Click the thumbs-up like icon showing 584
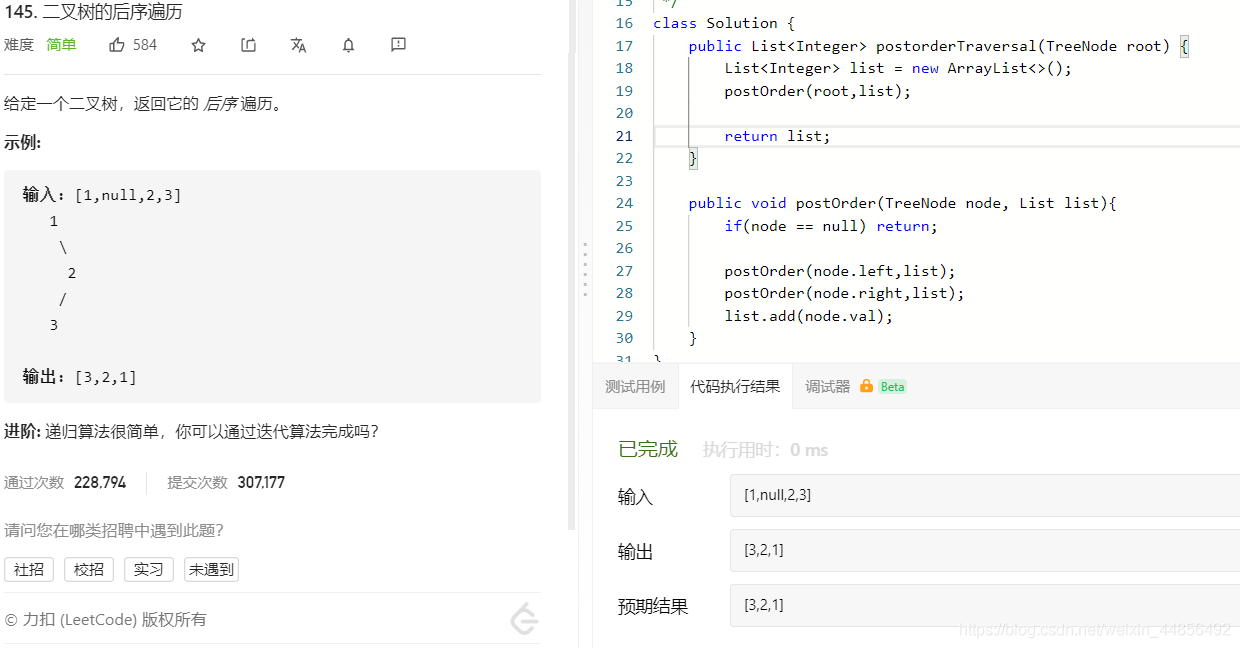 tap(117, 45)
